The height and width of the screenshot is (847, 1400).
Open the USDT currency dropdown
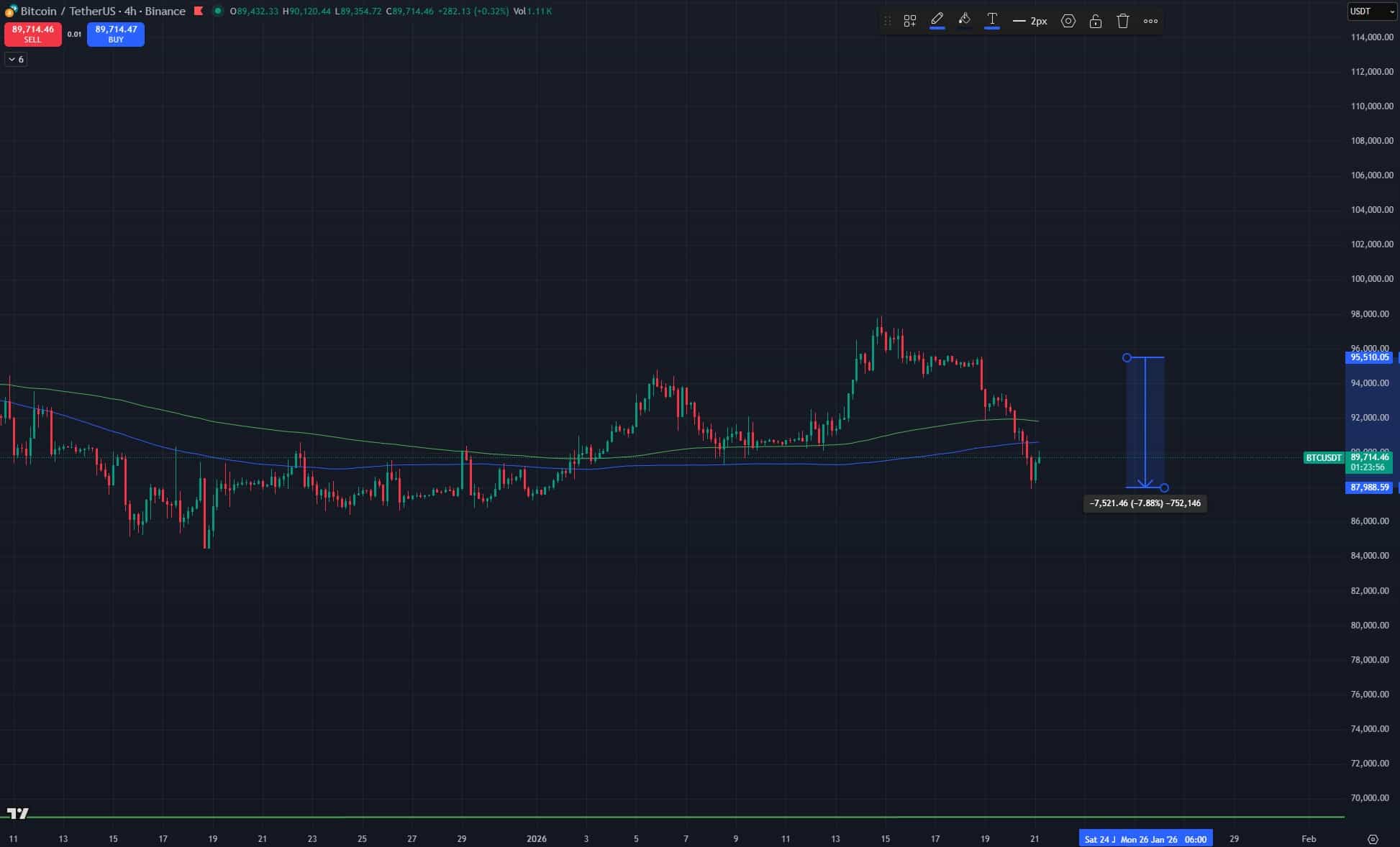tap(1372, 12)
